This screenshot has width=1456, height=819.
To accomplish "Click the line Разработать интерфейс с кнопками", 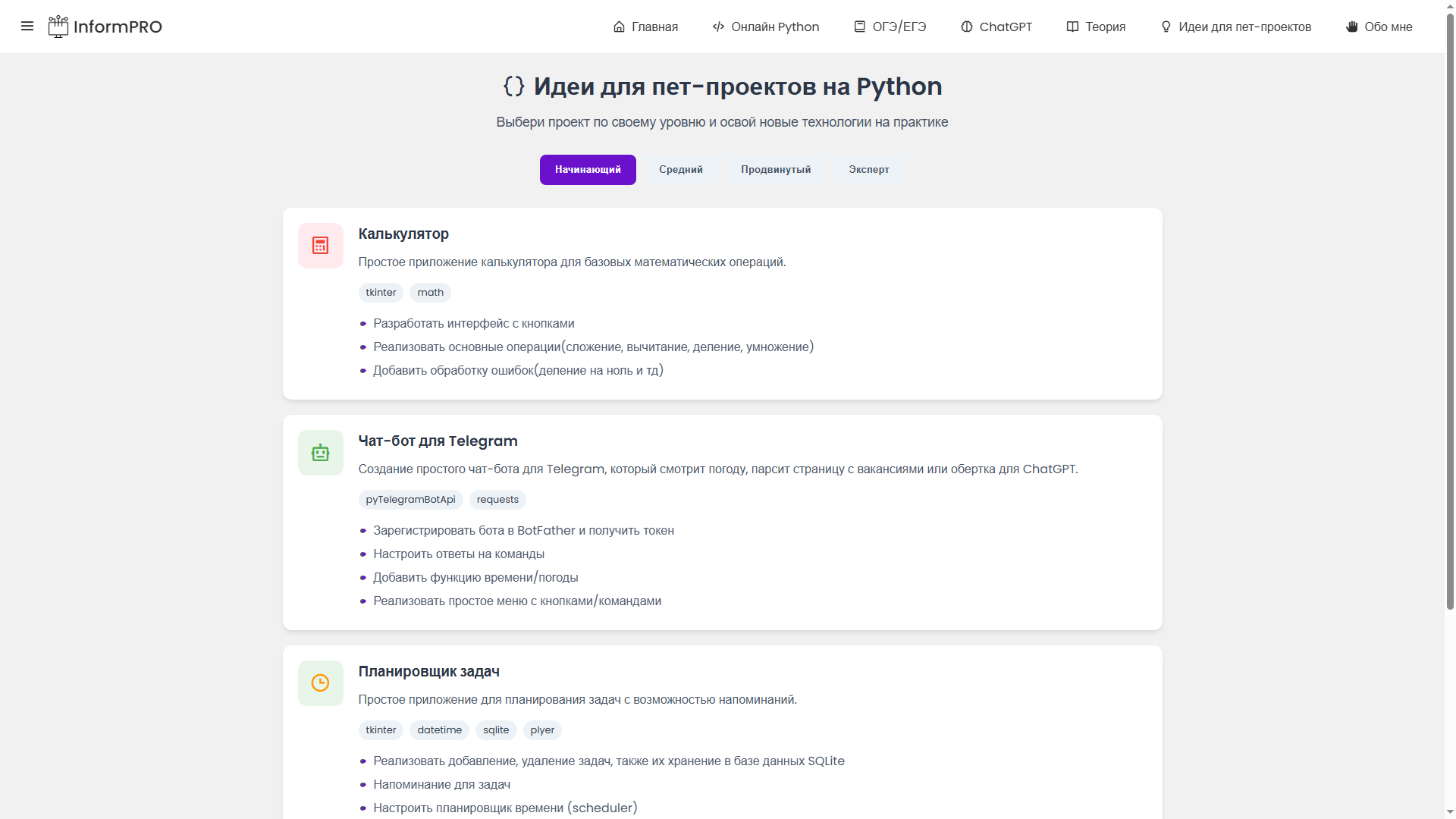I will pyautogui.click(x=474, y=324).
